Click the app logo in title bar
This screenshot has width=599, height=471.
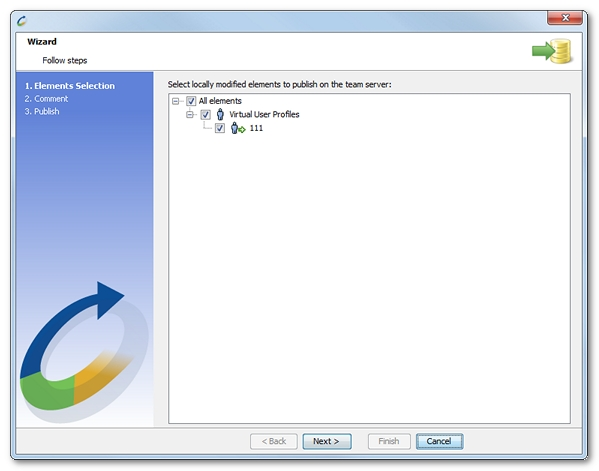tap(22, 20)
